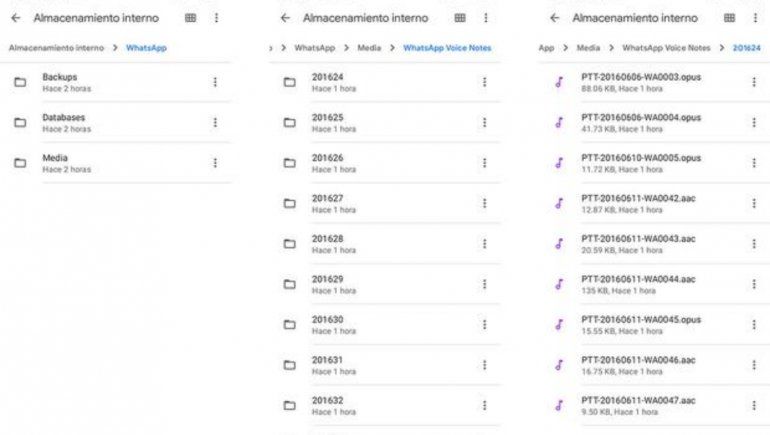The width and height of the screenshot is (770, 435).
Task: Open the app overflow menu in the 201624 panel
Action: click(x=755, y=18)
